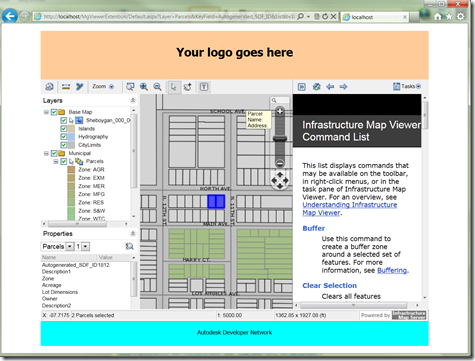The width and height of the screenshot is (475, 361).
Task: Collapse the Properties panel with chevron
Action: coord(133,233)
